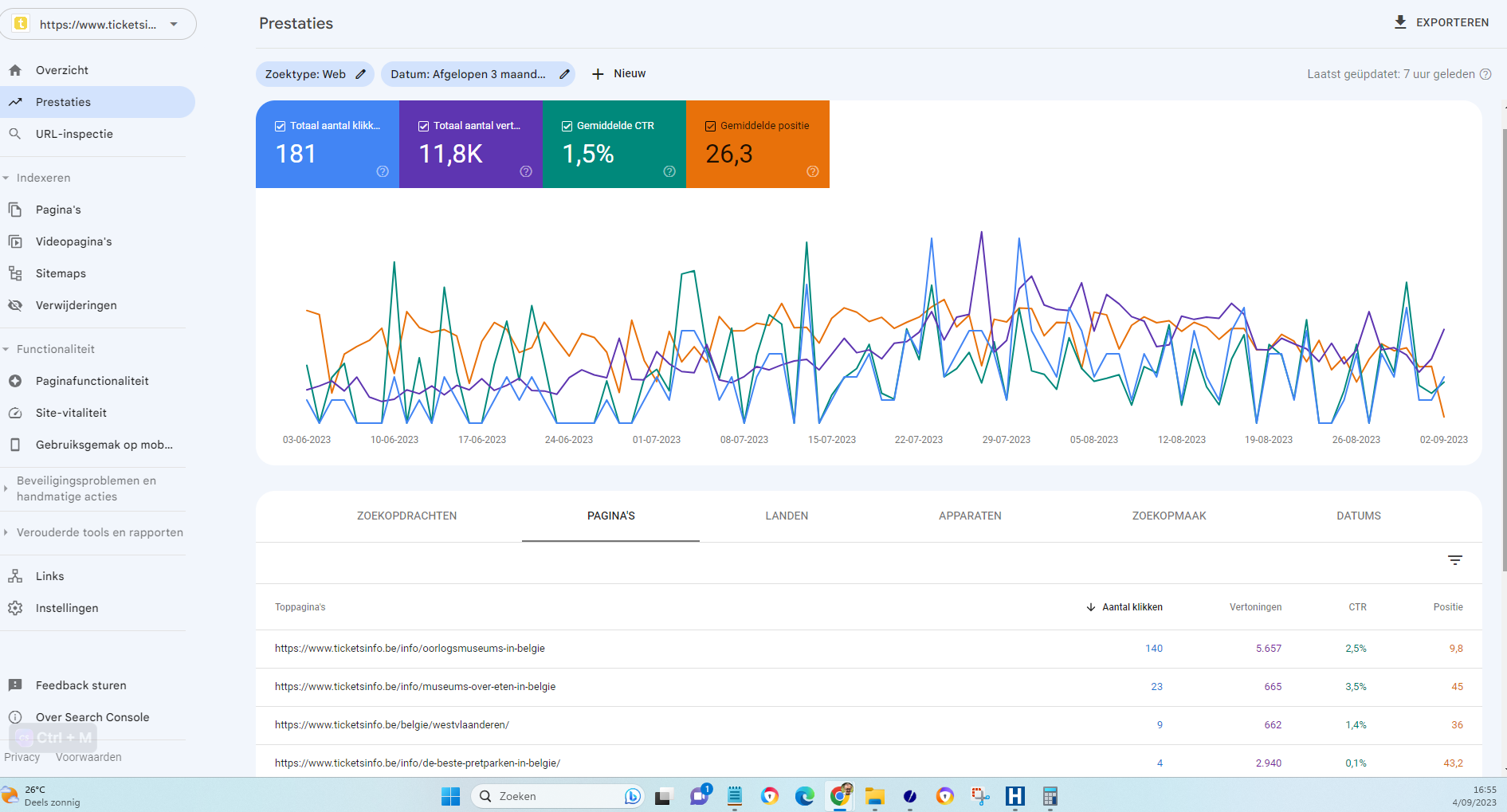Open help icon on Totaal aantal vertoningen card
The image size is (1507, 812).
[x=526, y=171]
